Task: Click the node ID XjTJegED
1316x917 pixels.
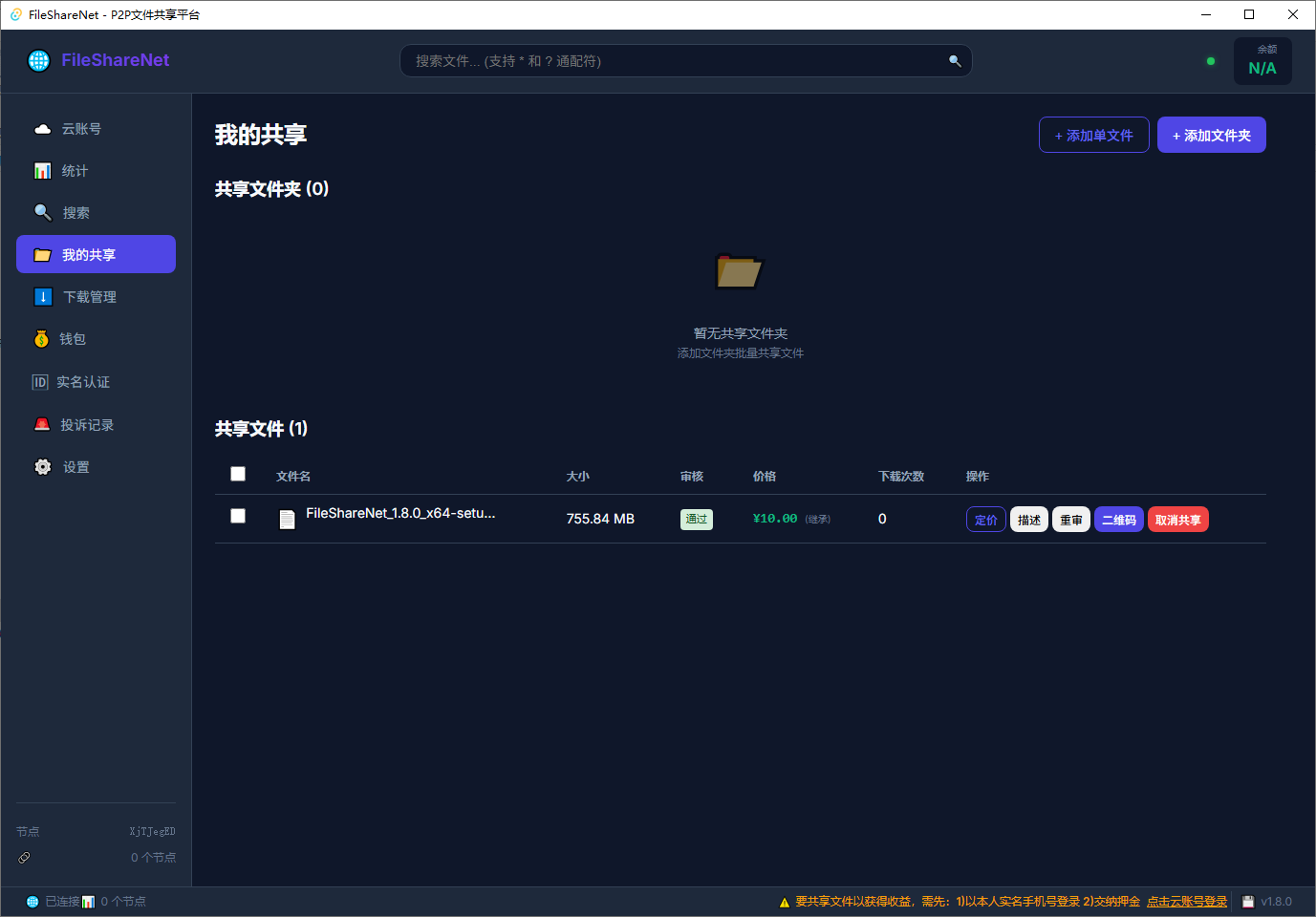Action: pyautogui.click(x=153, y=832)
